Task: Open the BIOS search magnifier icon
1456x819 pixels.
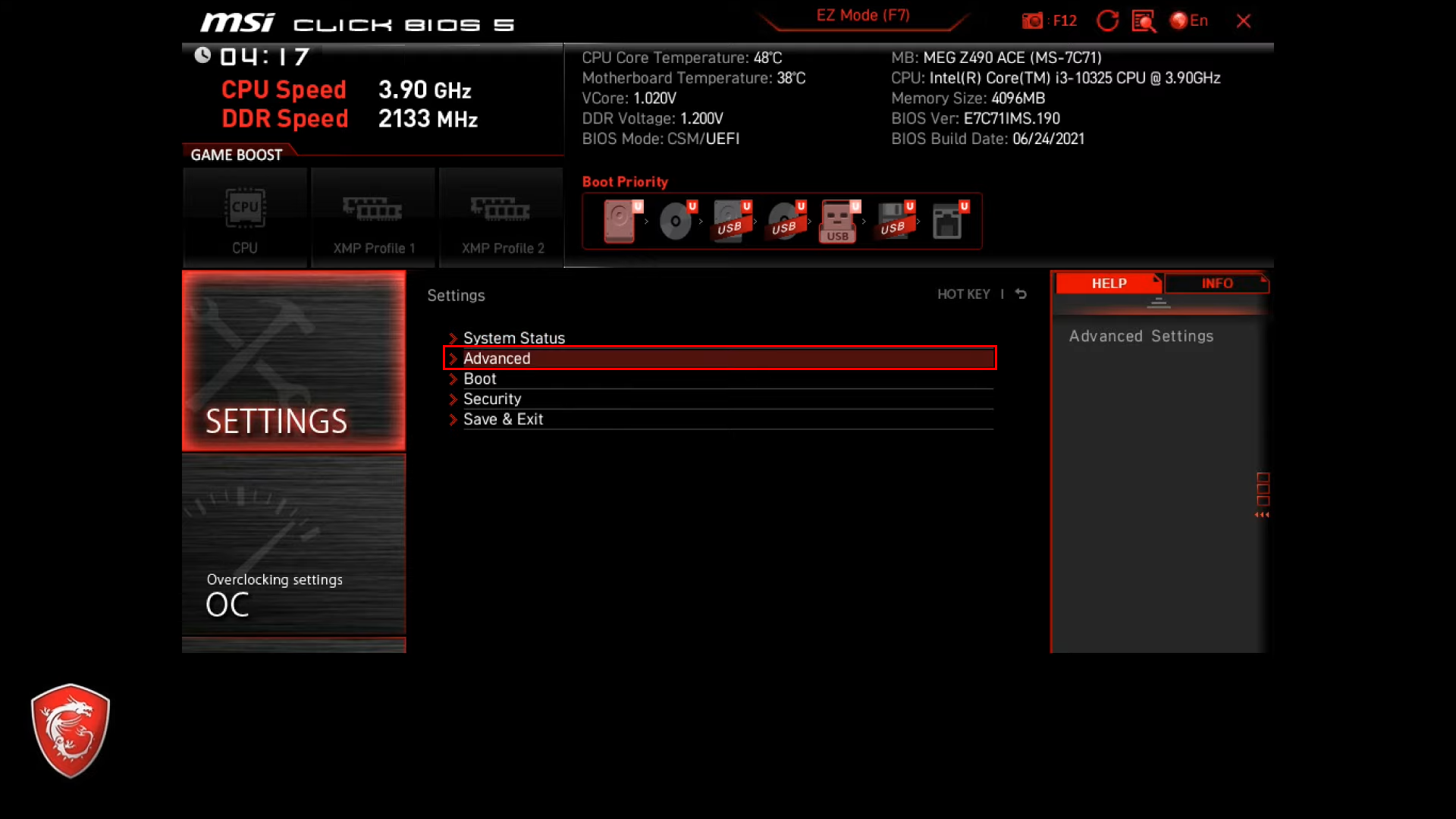Action: coord(1144,21)
